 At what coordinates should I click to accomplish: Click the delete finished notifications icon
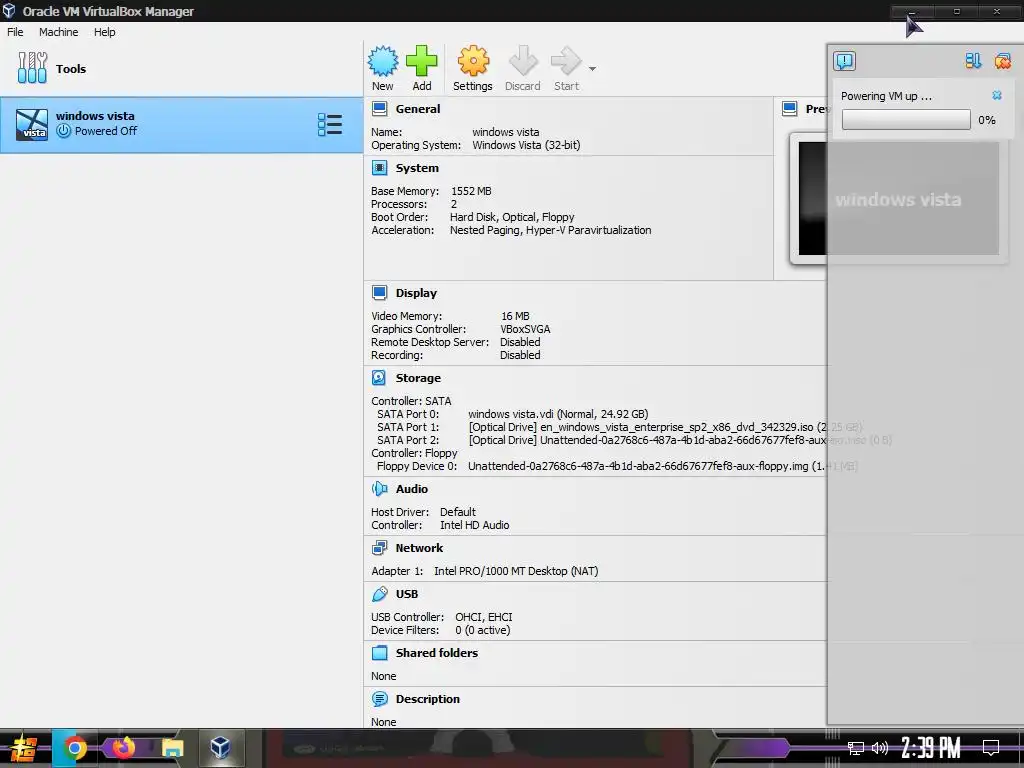tap(1002, 61)
